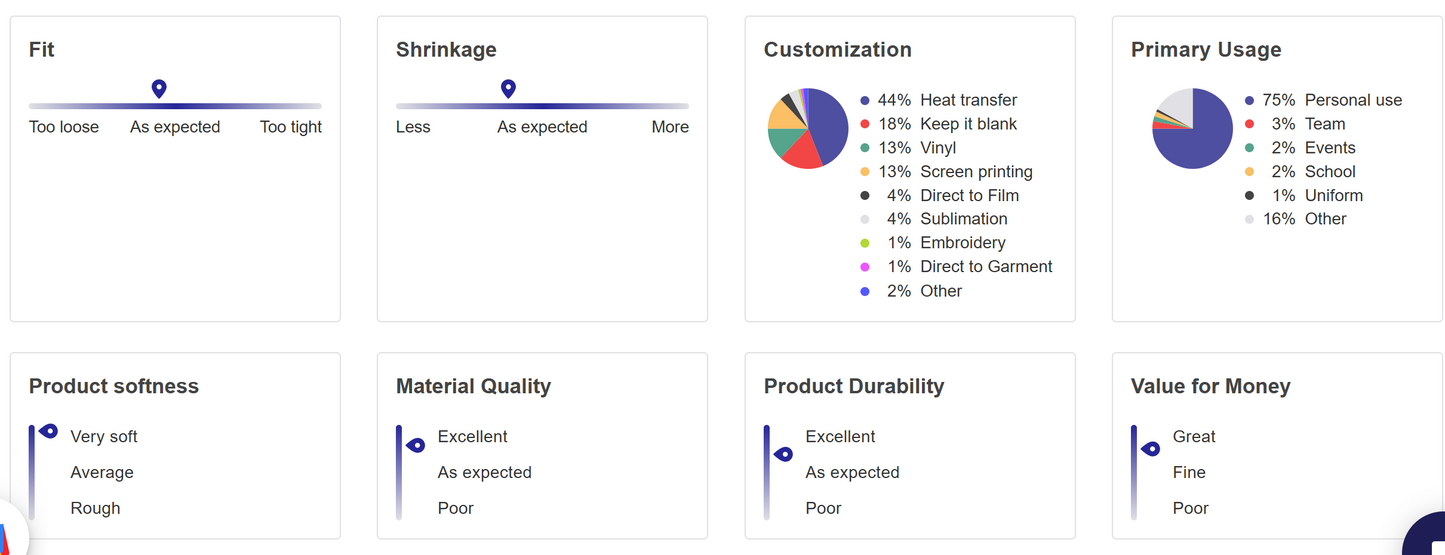The height and width of the screenshot is (555, 1445).
Task: Click the "Very soft" softness label
Action: coord(104,437)
